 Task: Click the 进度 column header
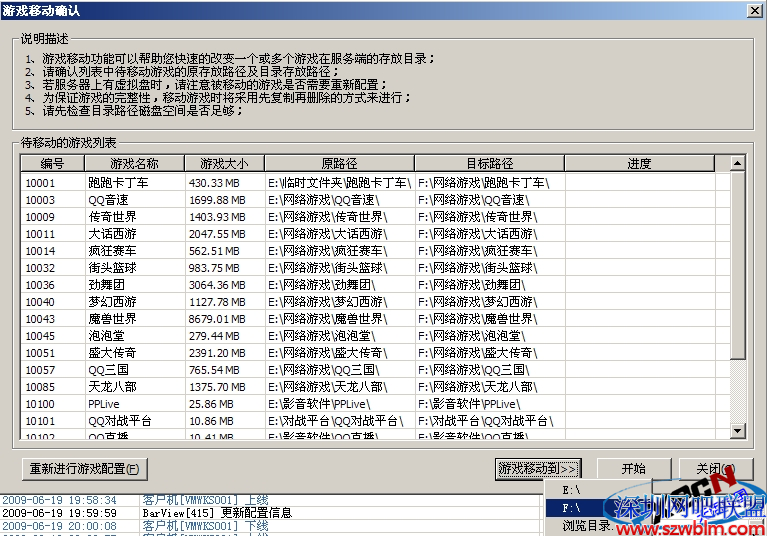639,163
